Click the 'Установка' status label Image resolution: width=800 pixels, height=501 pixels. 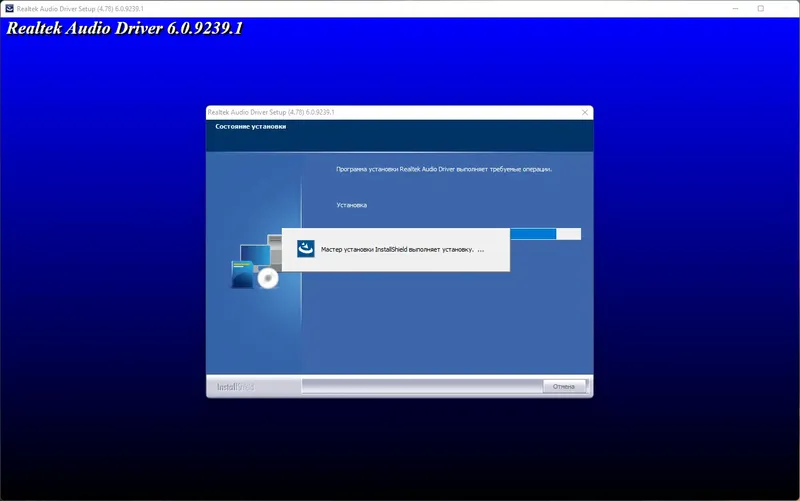coord(352,205)
